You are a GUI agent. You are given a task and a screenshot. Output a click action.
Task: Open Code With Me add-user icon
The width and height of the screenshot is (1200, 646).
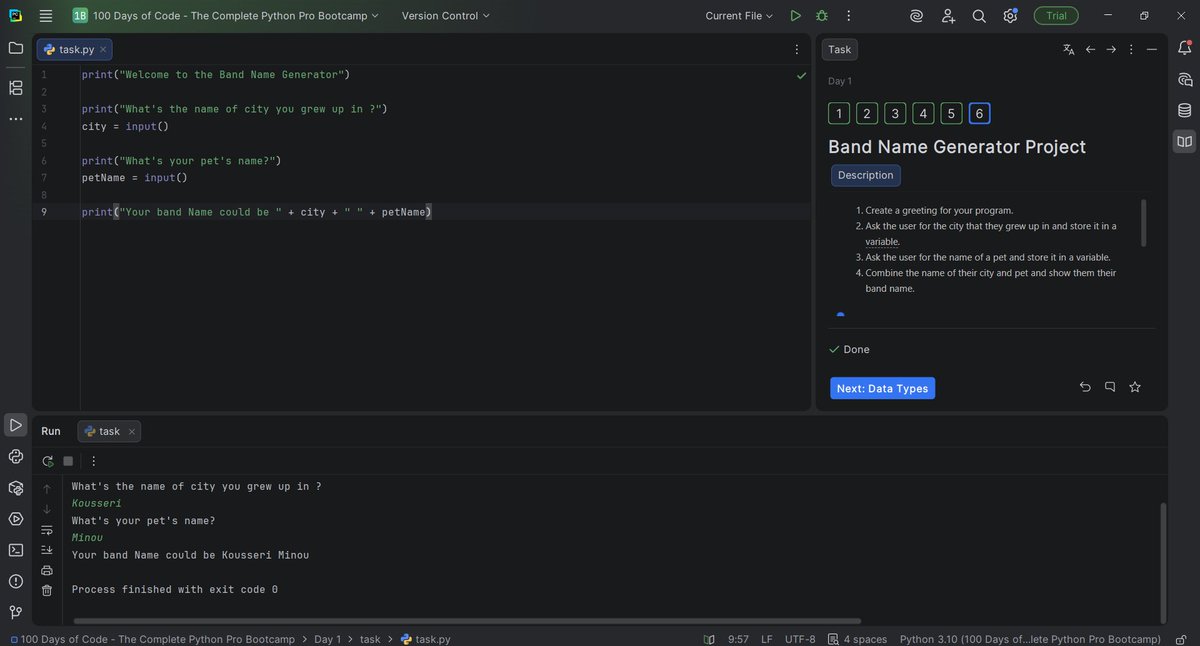pyautogui.click(x=948, y=16)
